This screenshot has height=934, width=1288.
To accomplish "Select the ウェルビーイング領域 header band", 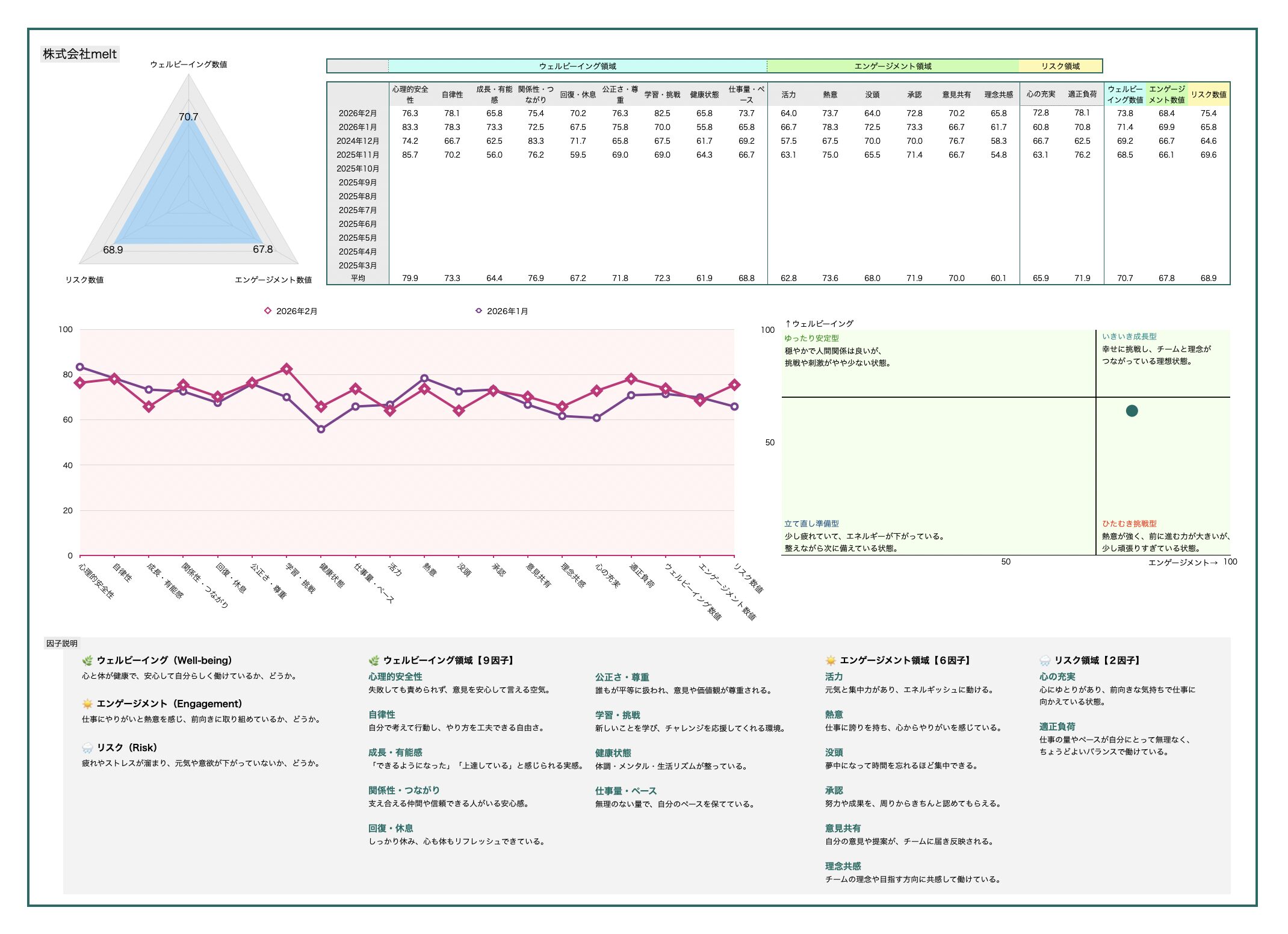I will coord(577,66).
